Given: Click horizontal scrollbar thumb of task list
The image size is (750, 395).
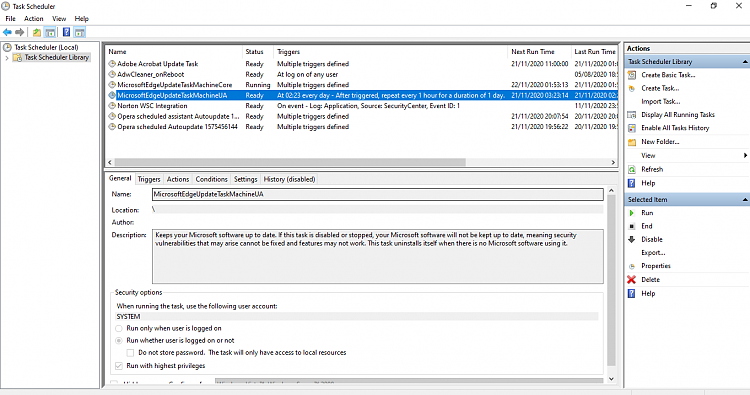Looking at the screenshot, I should 290,163.
